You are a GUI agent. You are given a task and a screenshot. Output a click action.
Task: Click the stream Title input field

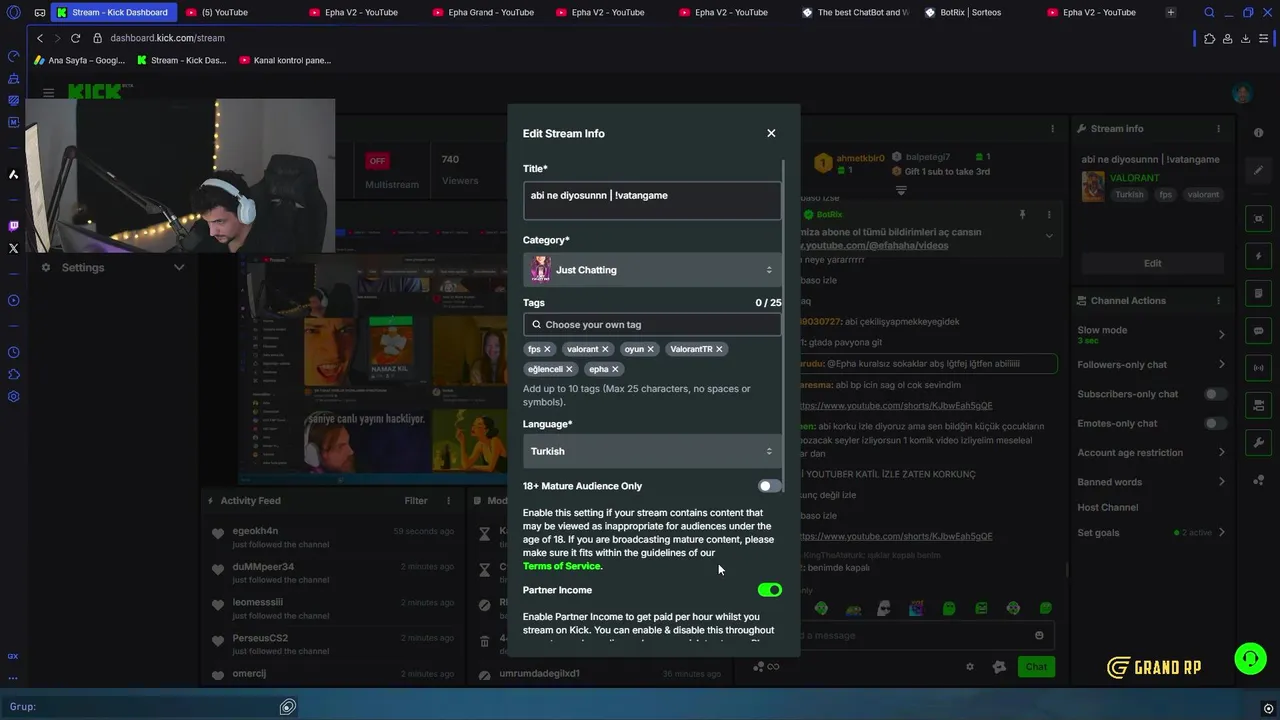pyautogui.click(x=651, y=200)
